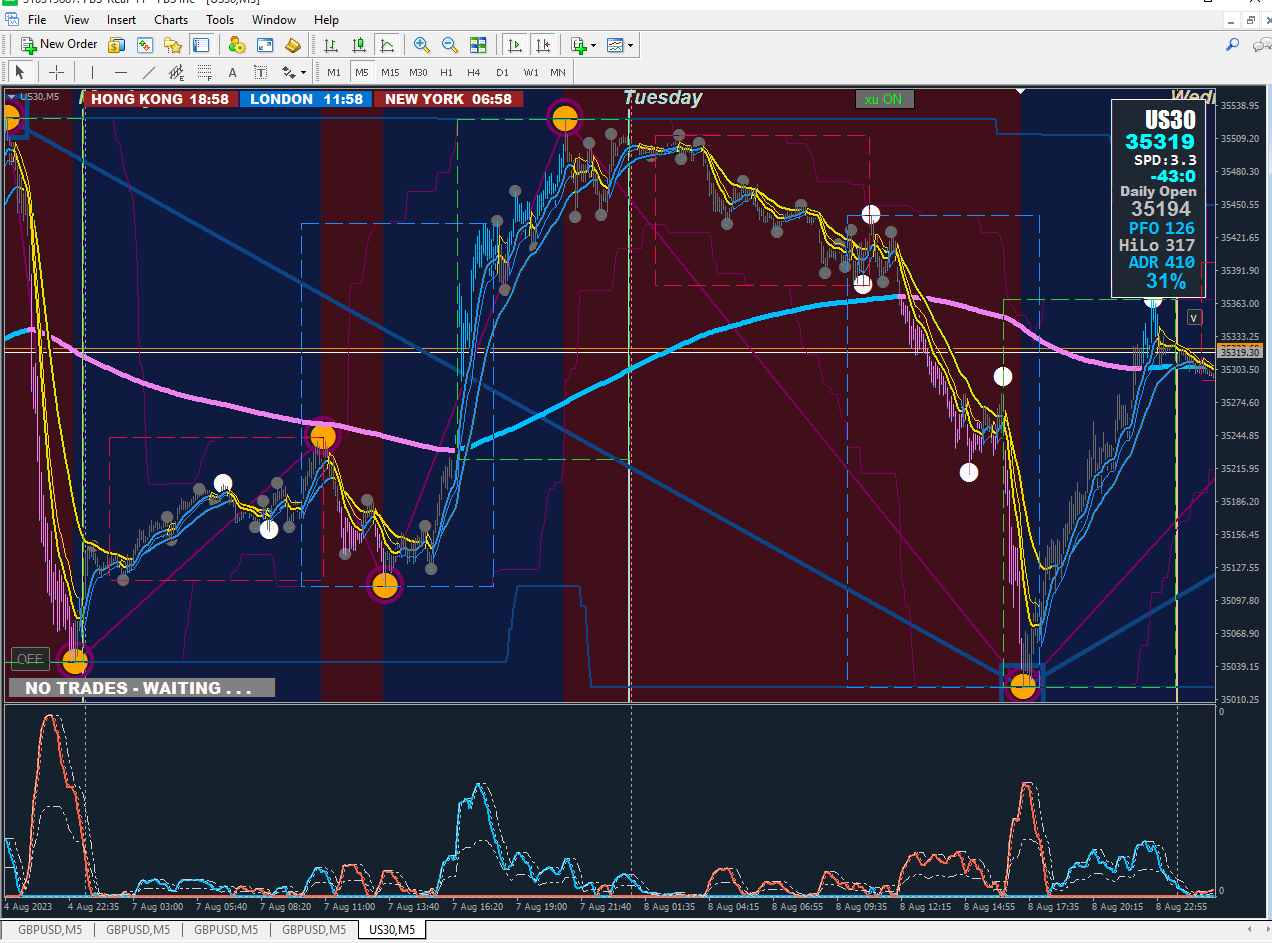Open the Navigator folder-star icon
The width and height of the screenshot is (1272, 943).
[173, 45]
